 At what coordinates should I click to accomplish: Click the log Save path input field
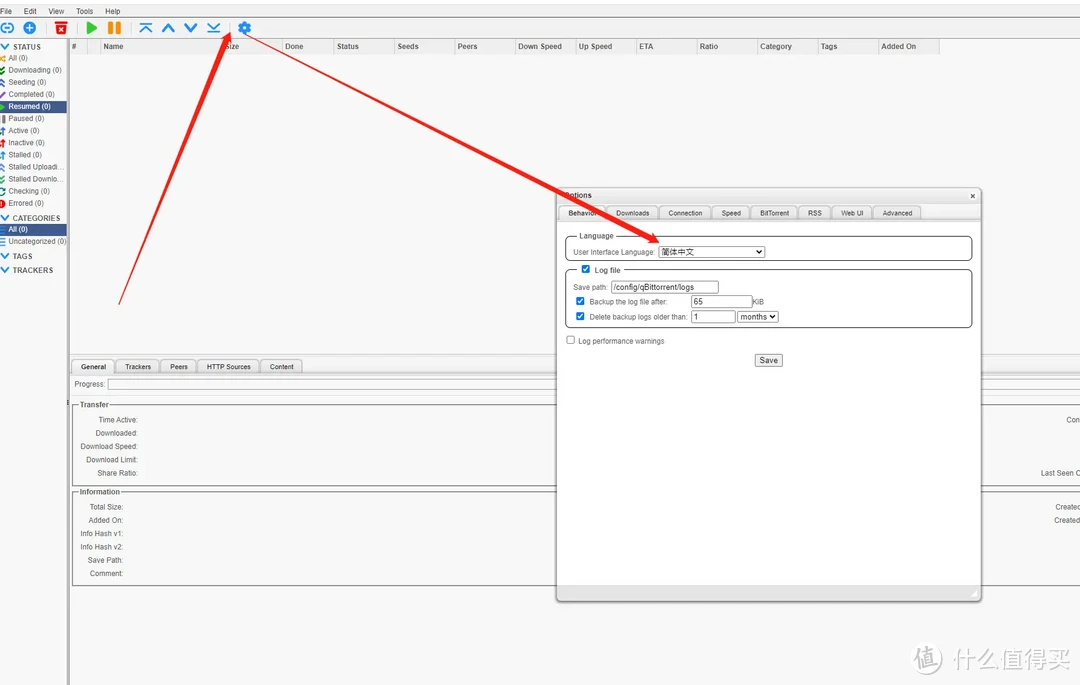pyautogui.click(x=664, y=287)
